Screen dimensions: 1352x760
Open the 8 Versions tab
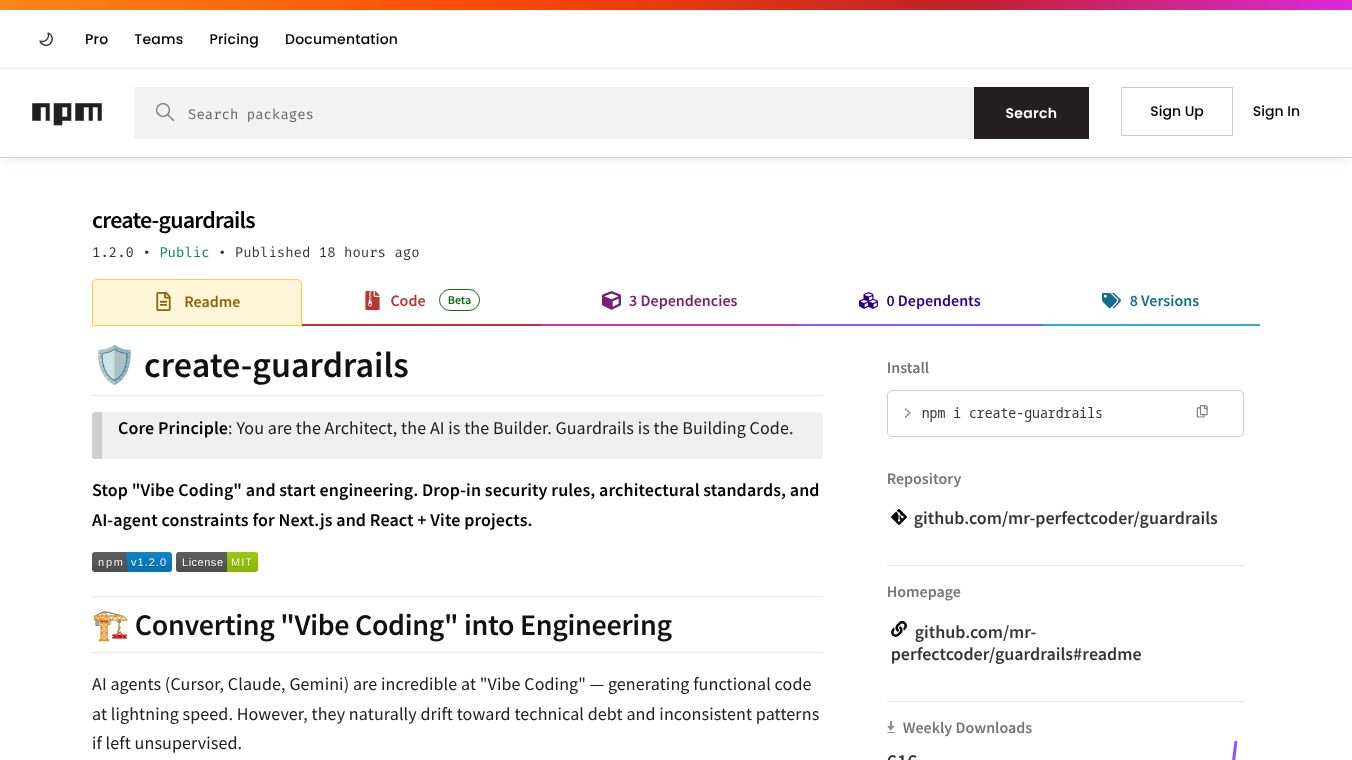tap(1150, 301)
